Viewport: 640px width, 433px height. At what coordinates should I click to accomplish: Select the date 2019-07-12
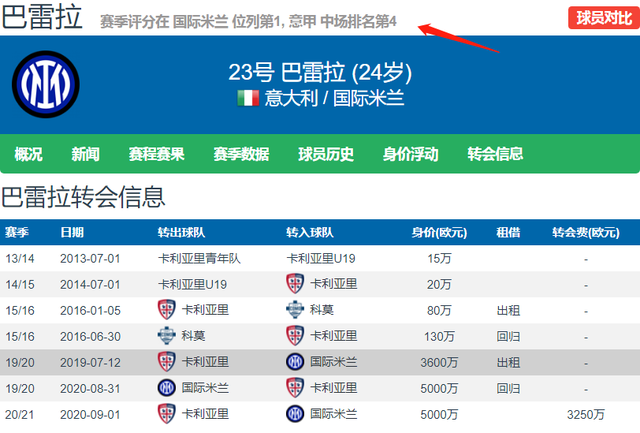point(90,363)
